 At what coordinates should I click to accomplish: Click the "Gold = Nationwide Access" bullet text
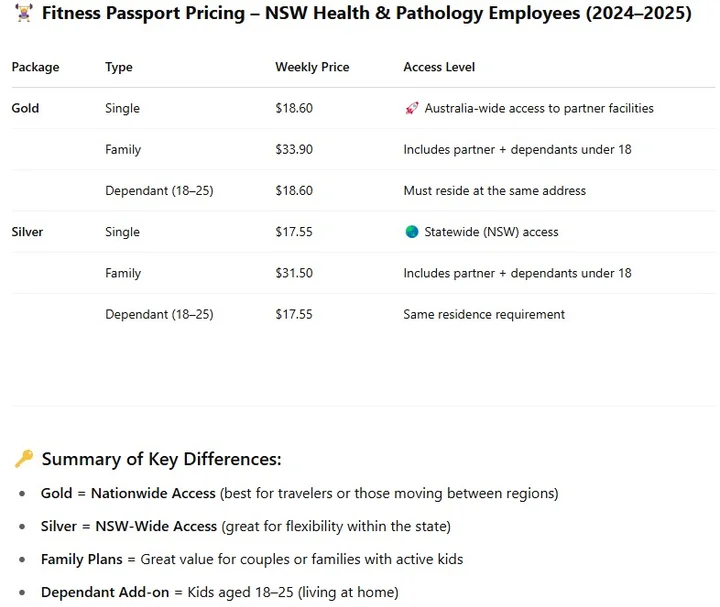coord(128,493)
